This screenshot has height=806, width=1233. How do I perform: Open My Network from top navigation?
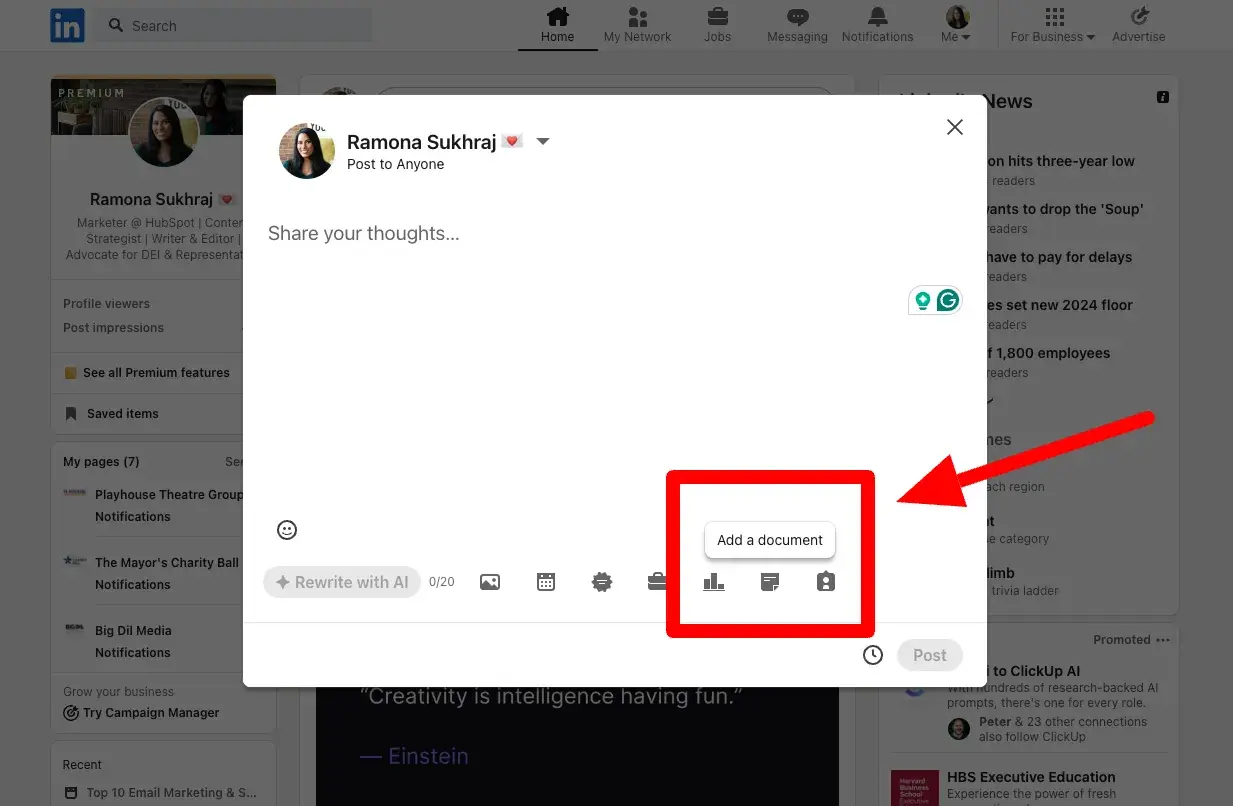pos(637,26)
